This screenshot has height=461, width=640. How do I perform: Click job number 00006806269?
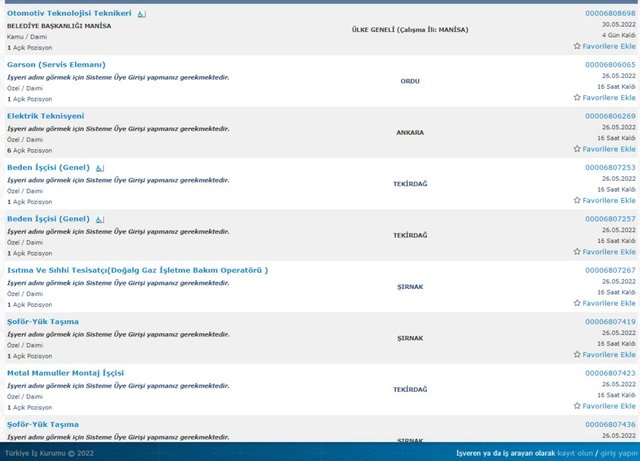(x=610, y=116)
